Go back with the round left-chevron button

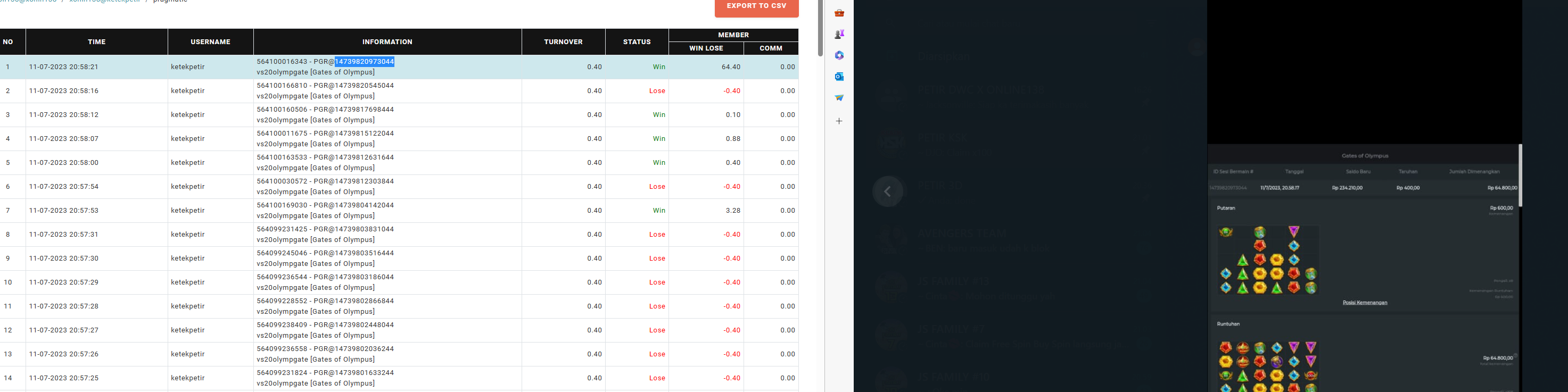coord(887,191)
